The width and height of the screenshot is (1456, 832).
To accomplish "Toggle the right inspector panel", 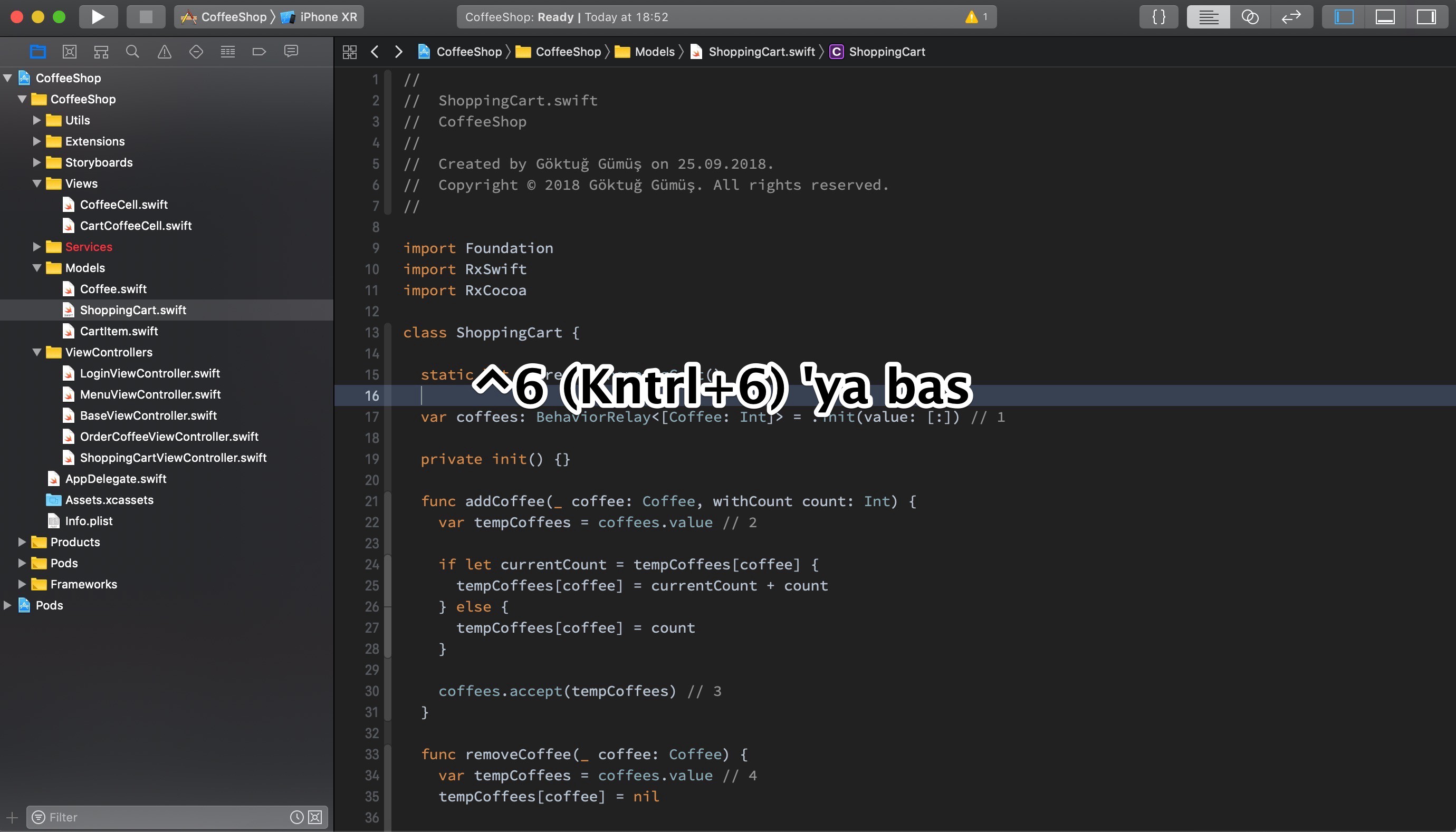I will click(x=1427, y=16).
